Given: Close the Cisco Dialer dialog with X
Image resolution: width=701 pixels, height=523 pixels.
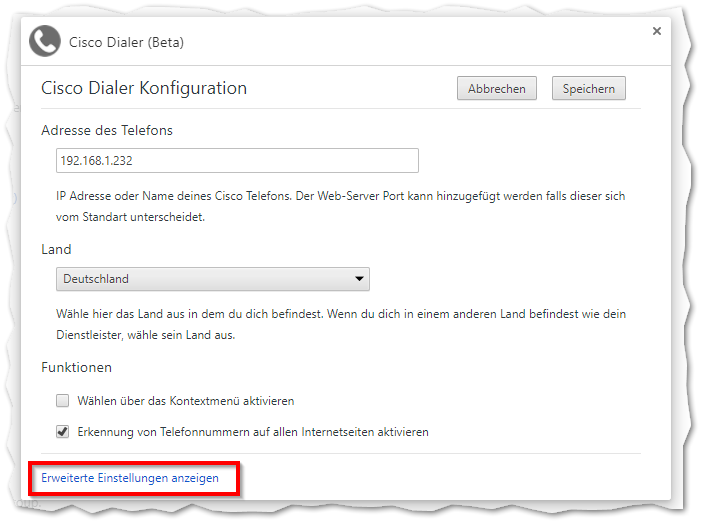Looking at the screenshot, I should click(x=657, y=32).
